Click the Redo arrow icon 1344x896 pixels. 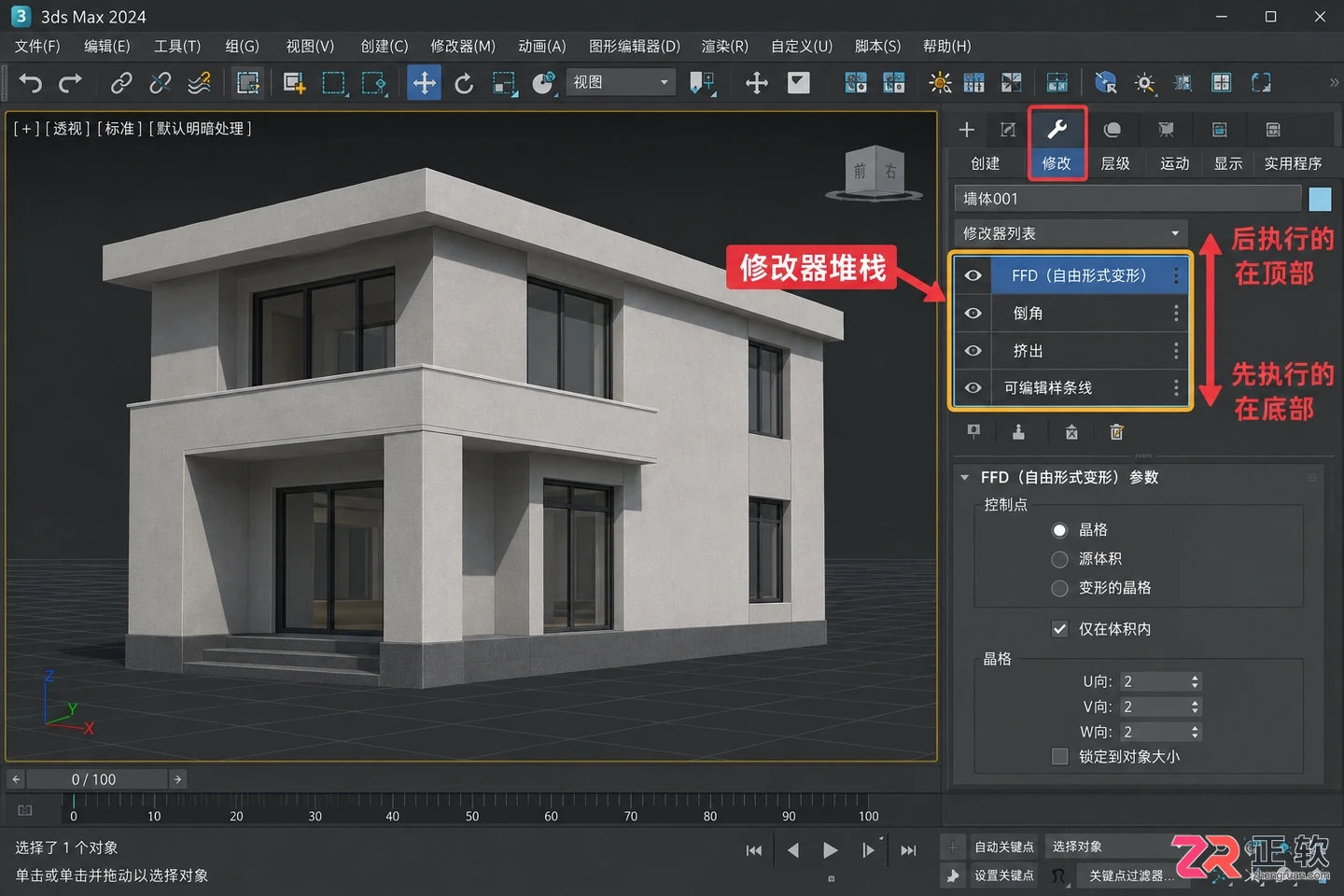[70, 83]
